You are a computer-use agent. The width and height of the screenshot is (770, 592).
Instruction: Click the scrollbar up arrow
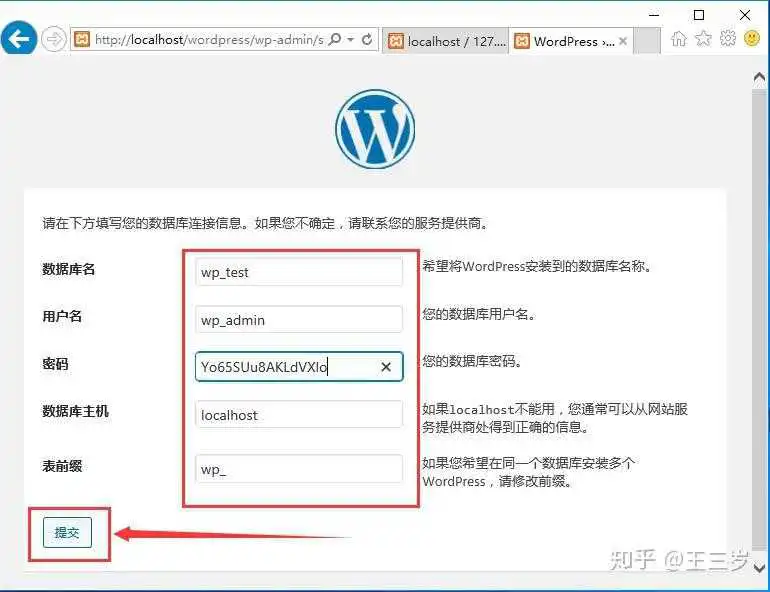[759, 78]
